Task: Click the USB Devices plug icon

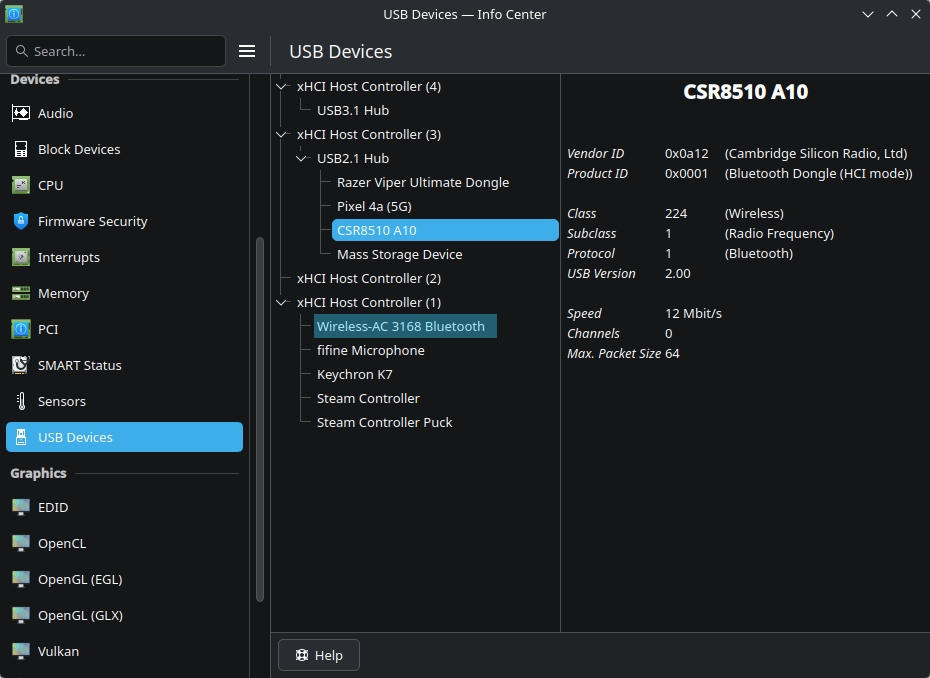Action: (x=21, y=437)
